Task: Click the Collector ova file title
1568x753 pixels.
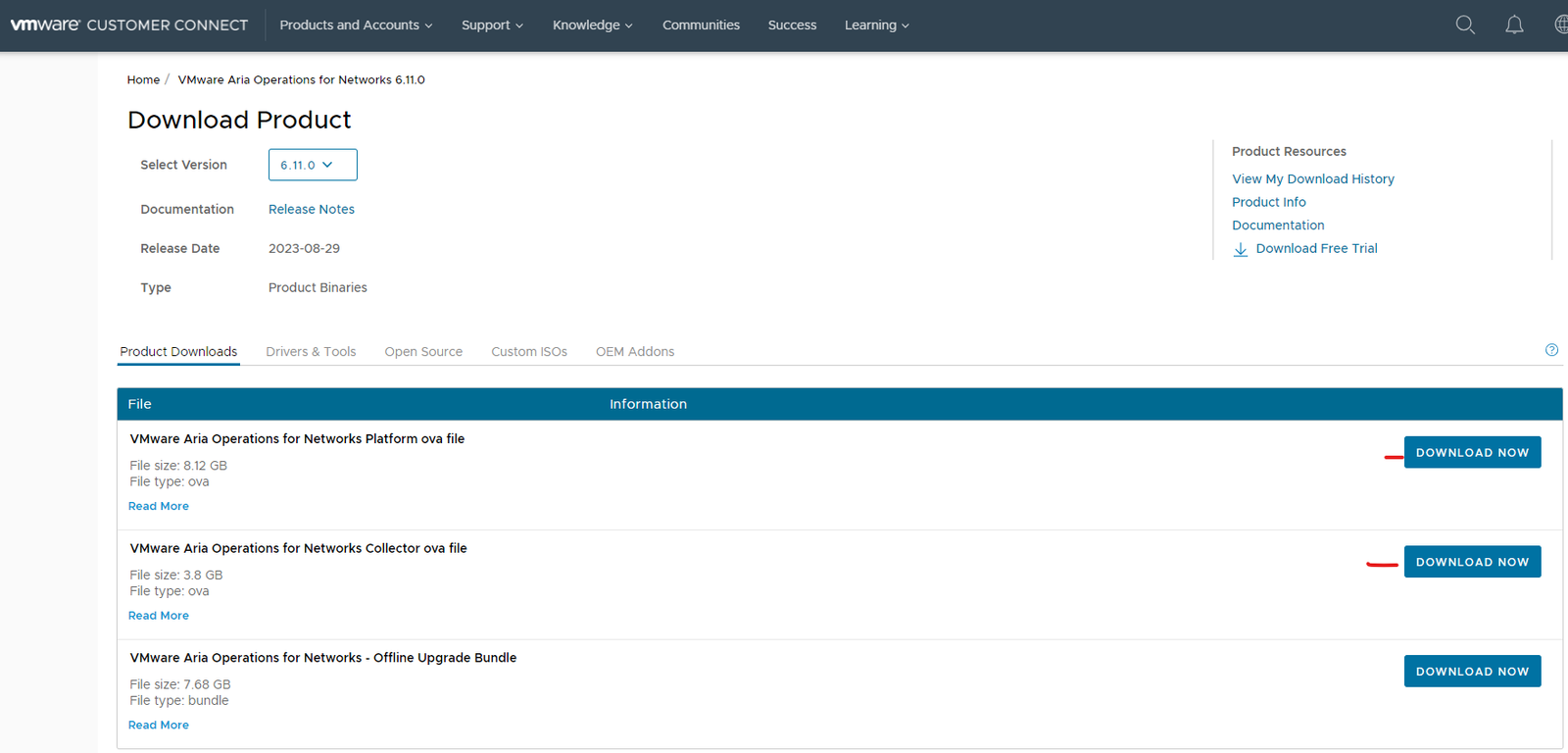Action: pos(298,549)
